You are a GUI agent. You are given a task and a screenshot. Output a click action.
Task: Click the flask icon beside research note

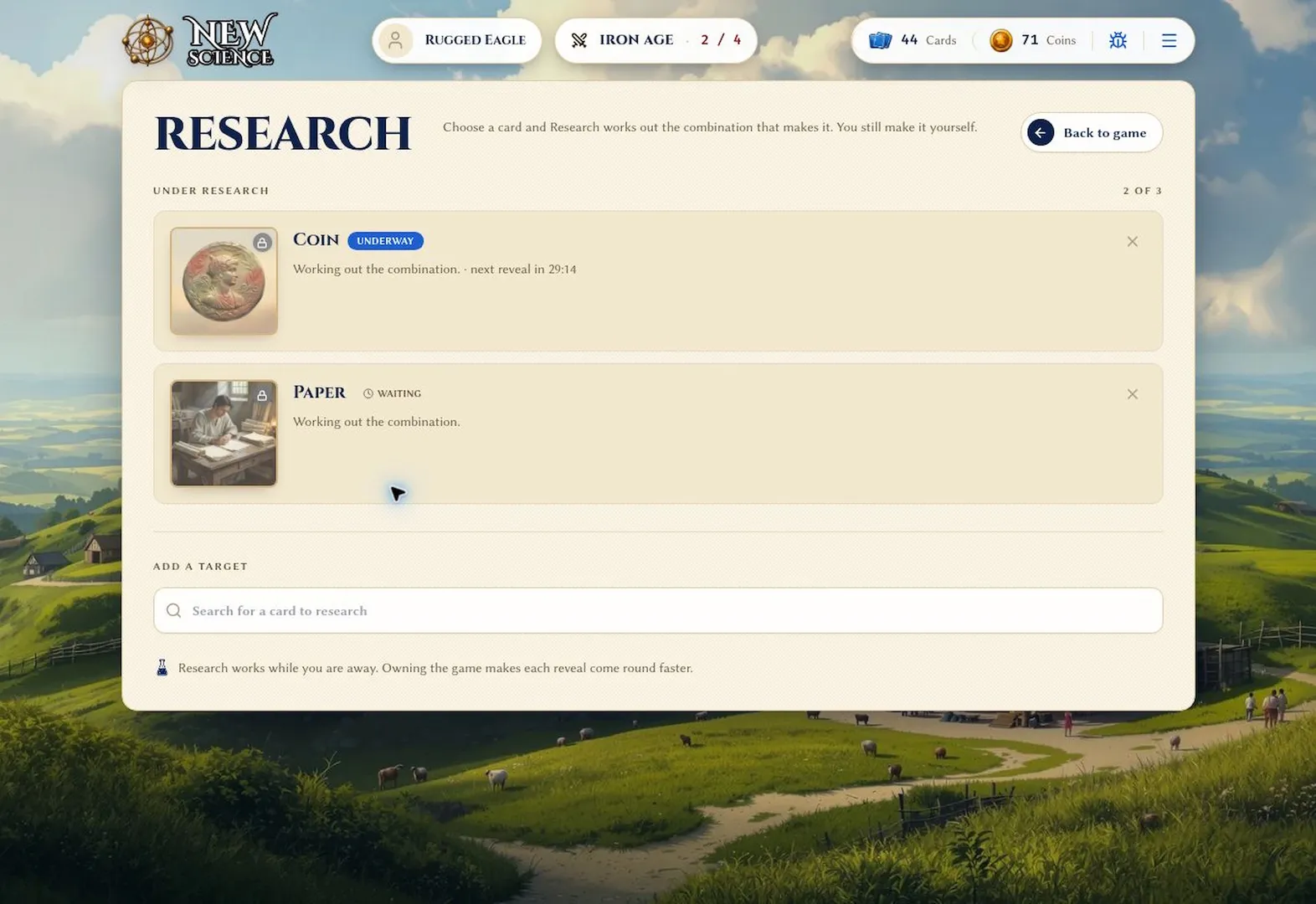point(162,667)
